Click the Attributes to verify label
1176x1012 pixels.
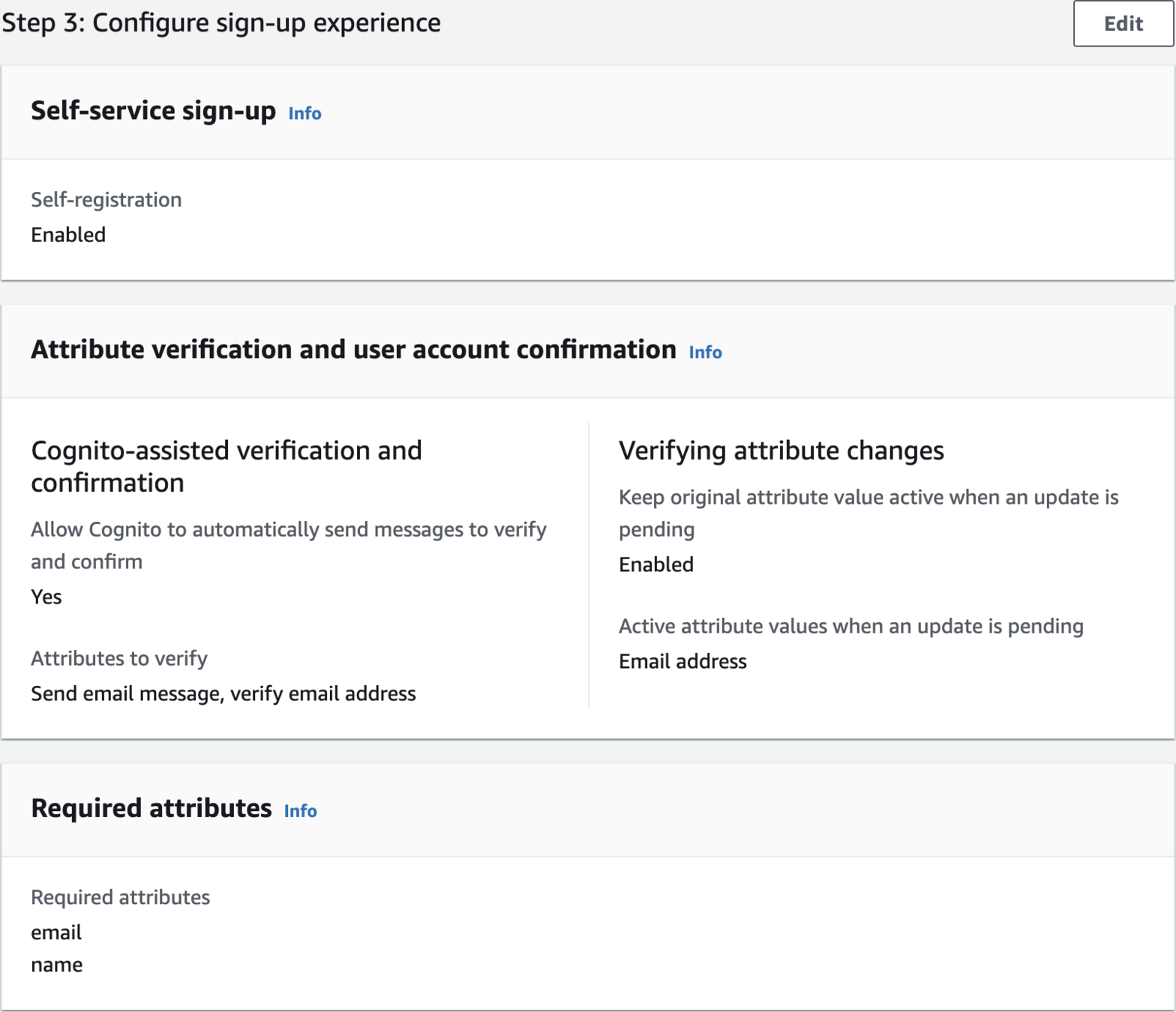pos(119,658)
